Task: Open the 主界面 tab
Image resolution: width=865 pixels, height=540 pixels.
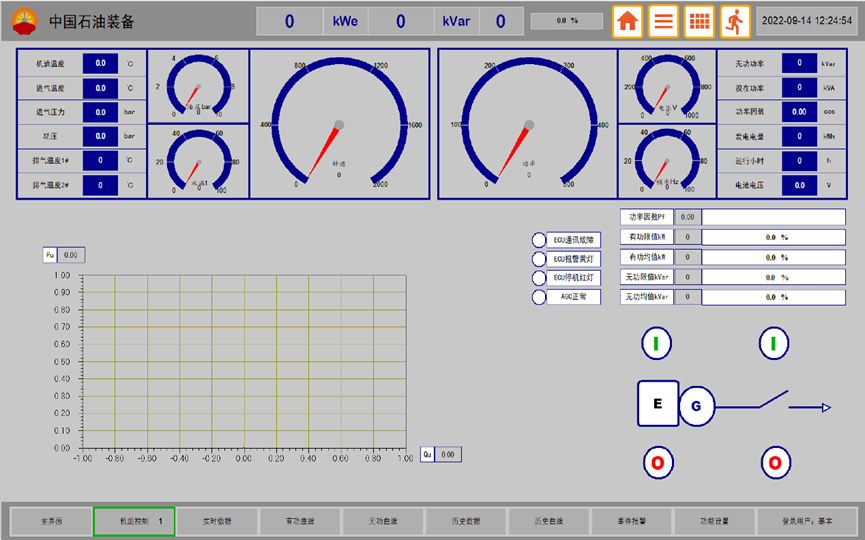Action: tap(51, 521)
